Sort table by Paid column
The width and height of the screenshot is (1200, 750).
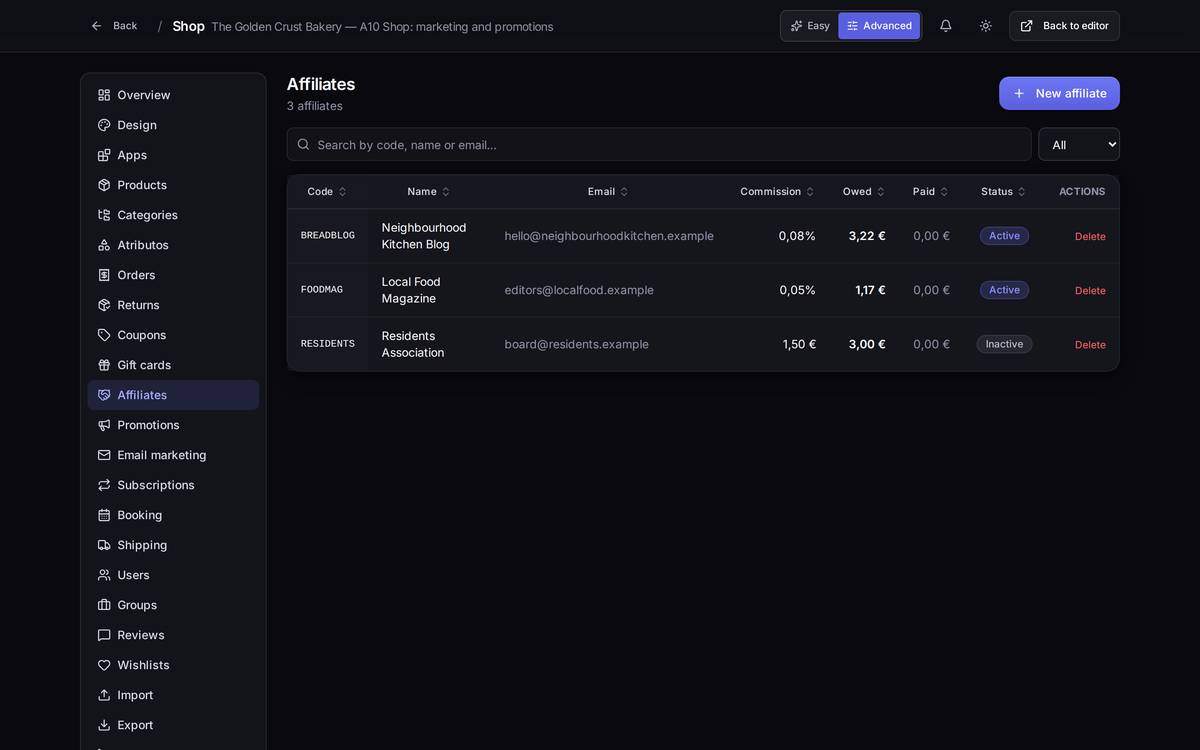pyautogui.click(x=931, y=192)
